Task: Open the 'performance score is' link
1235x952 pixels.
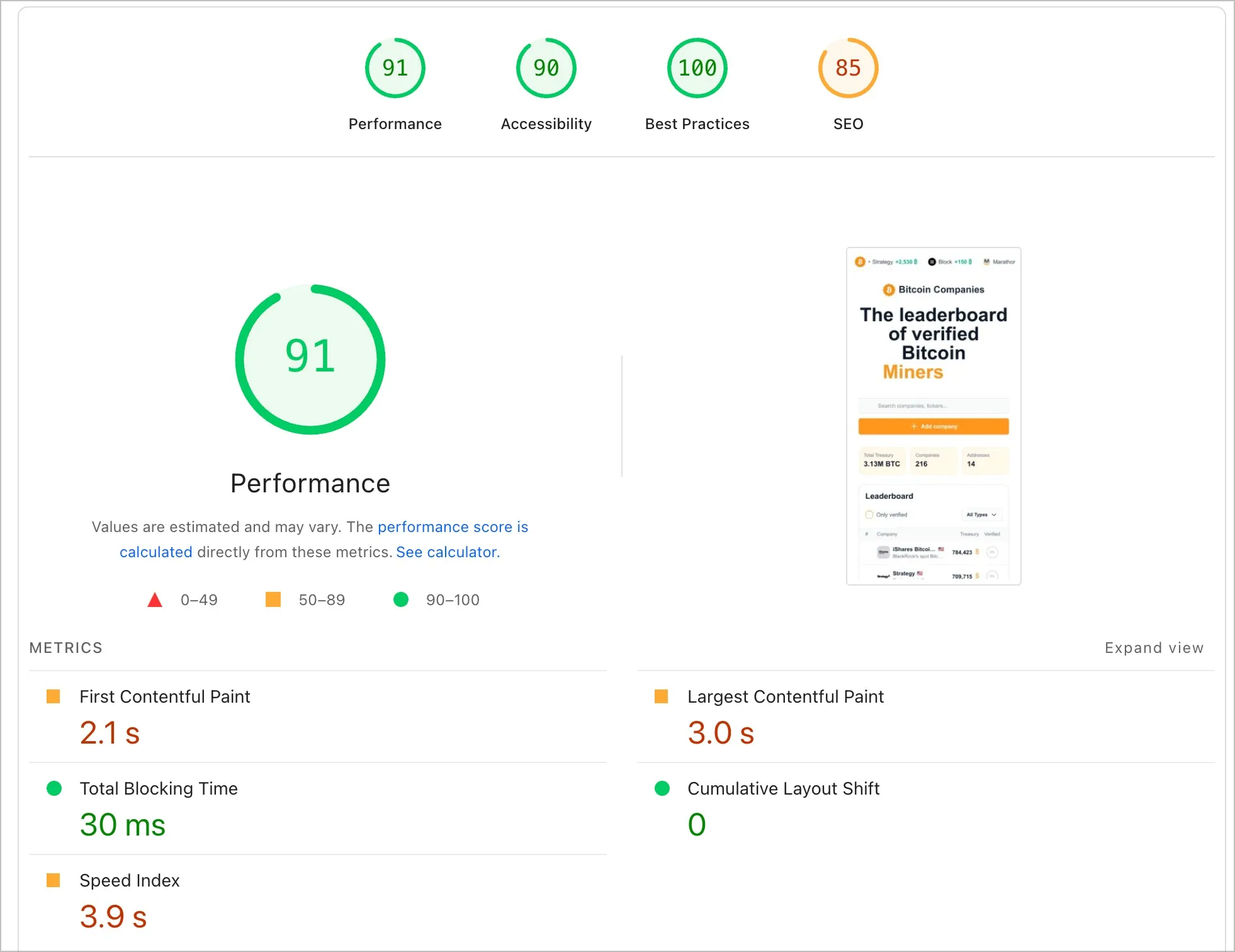Action: (x=453, y=527)
